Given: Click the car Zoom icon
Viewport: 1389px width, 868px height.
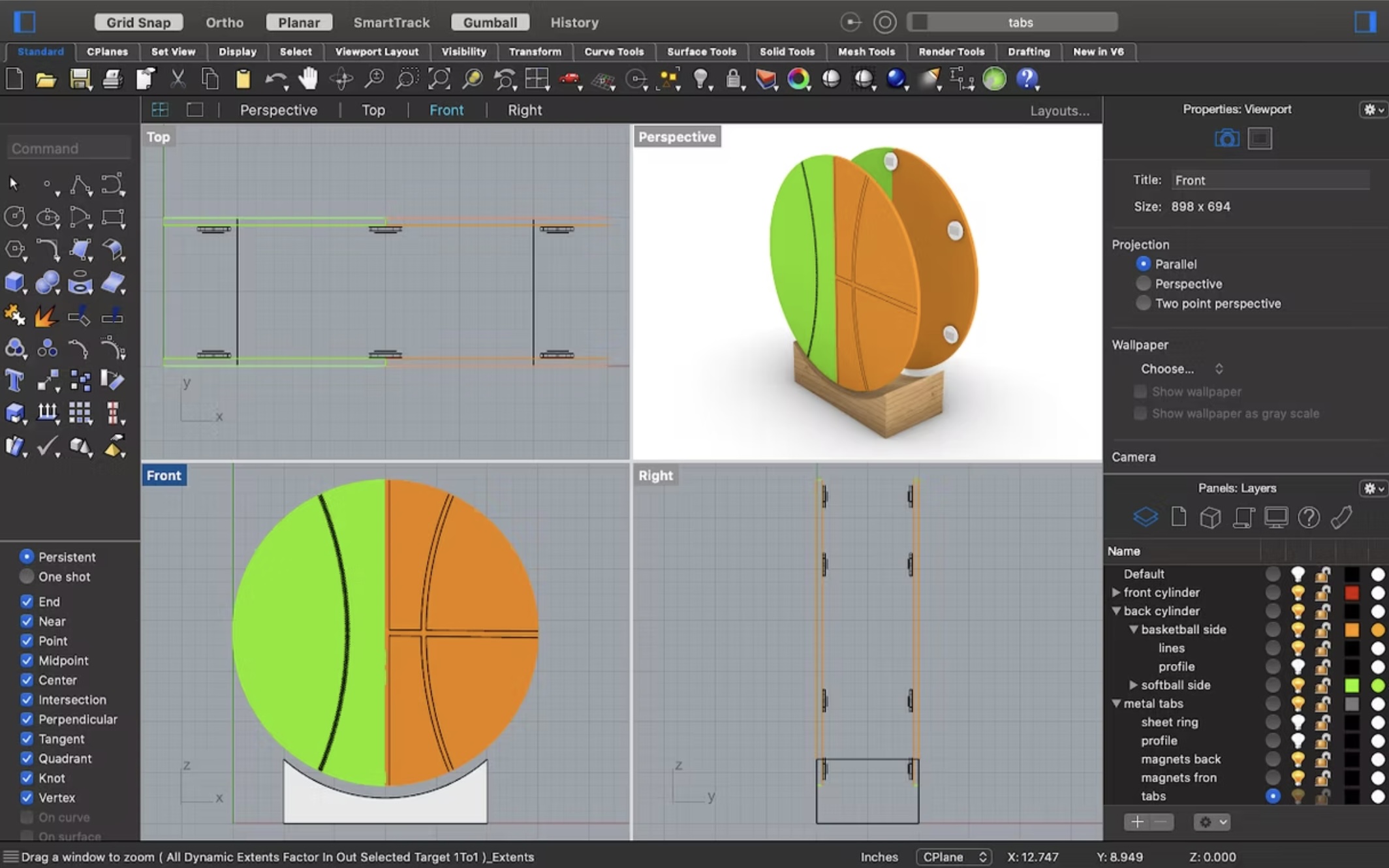Looking at the screenshot, I should [570, 80].
